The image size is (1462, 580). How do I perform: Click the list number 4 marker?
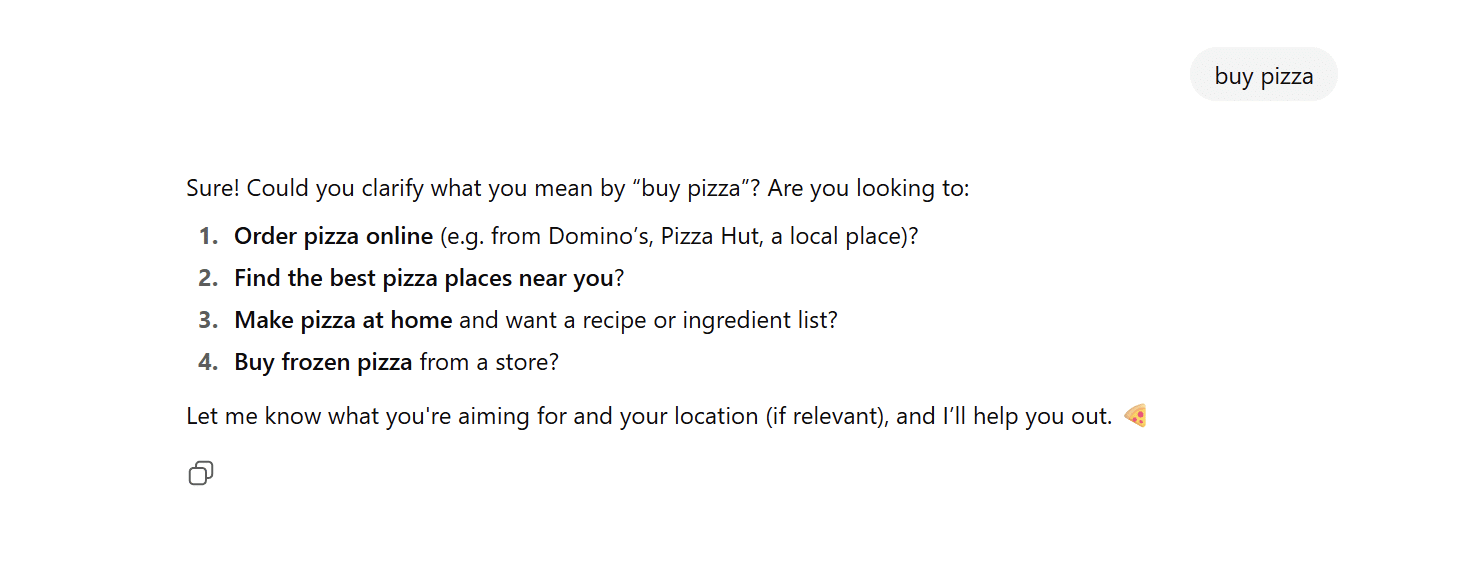pyautogui.click(x=208, y=362)
